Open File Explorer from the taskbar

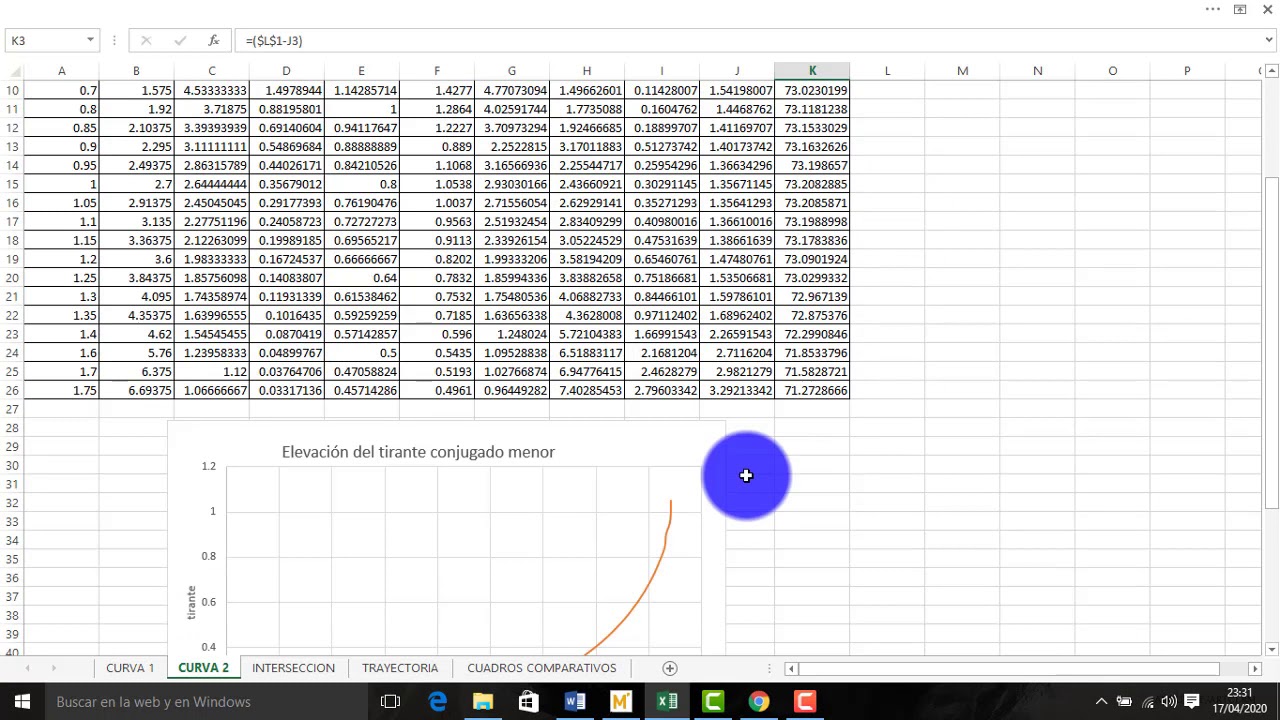(483, 702)
